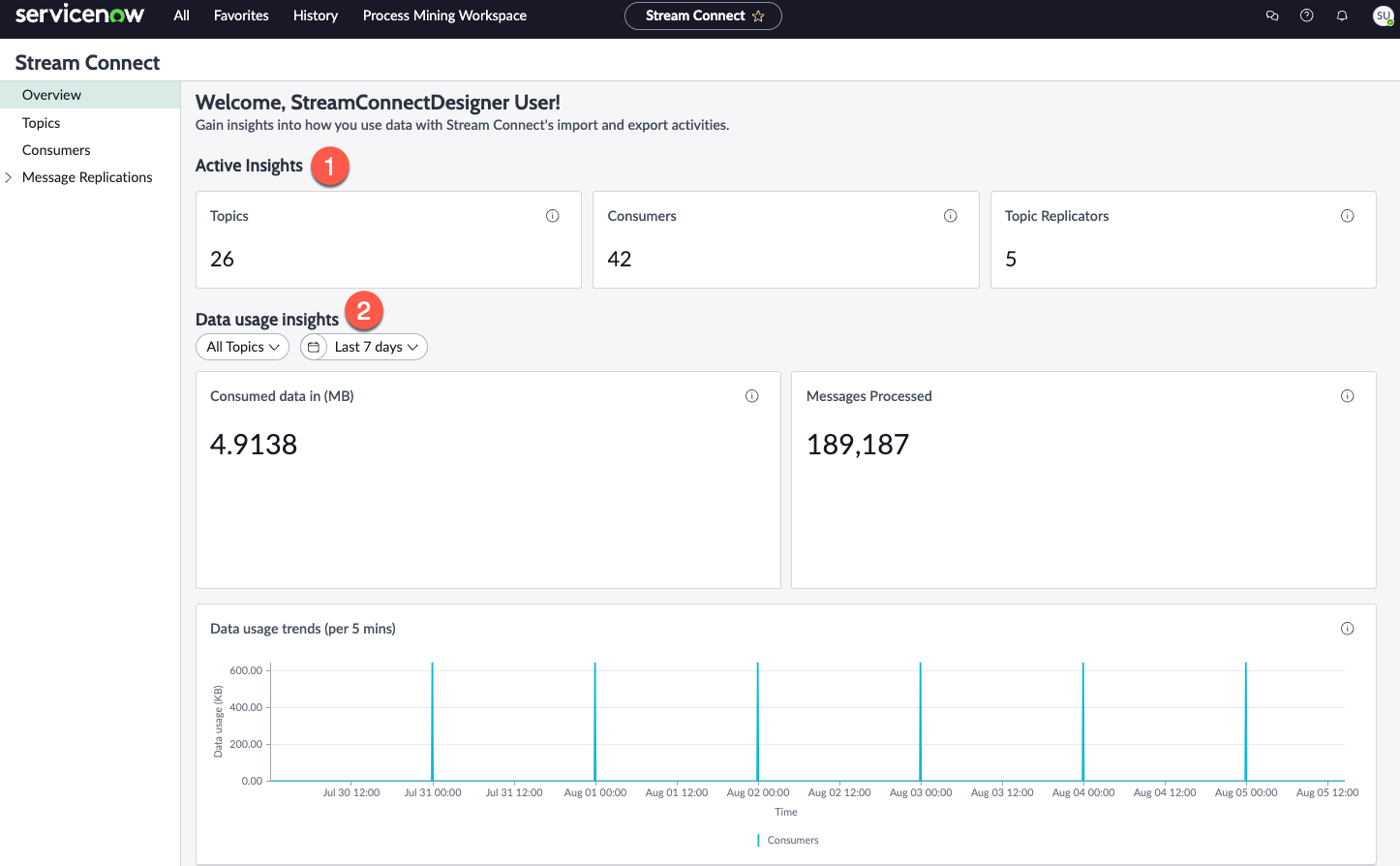Open the Last 7 days dropdown

coord(377,347)
